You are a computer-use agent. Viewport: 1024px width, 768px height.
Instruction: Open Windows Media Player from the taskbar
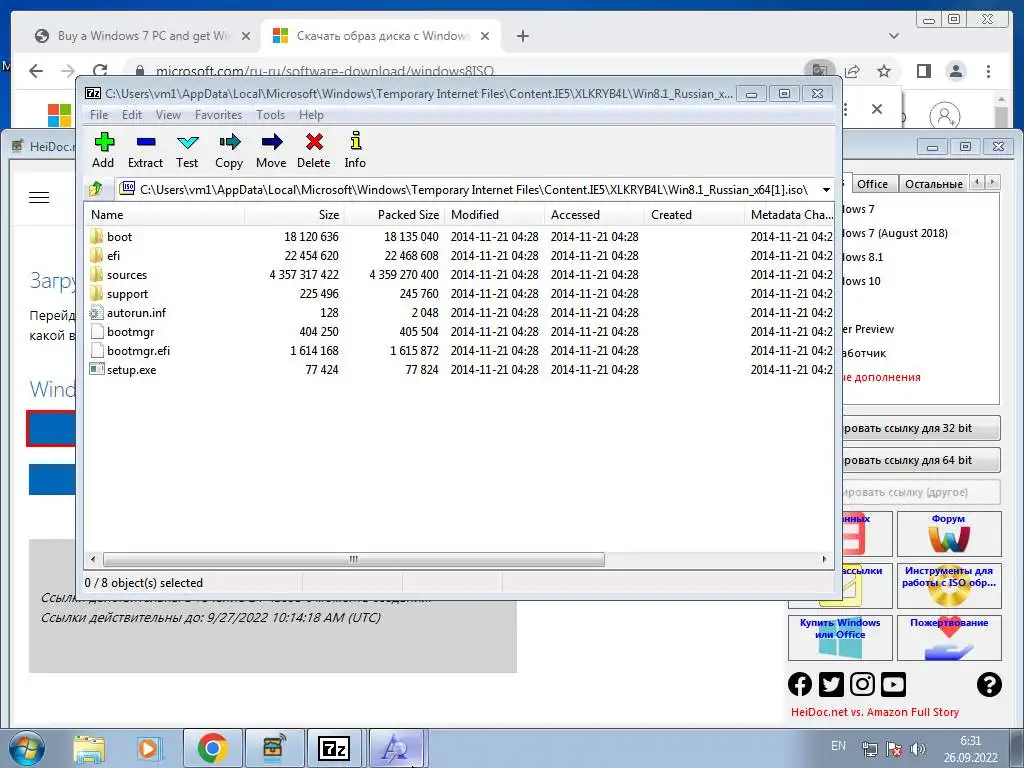[149, 748]
